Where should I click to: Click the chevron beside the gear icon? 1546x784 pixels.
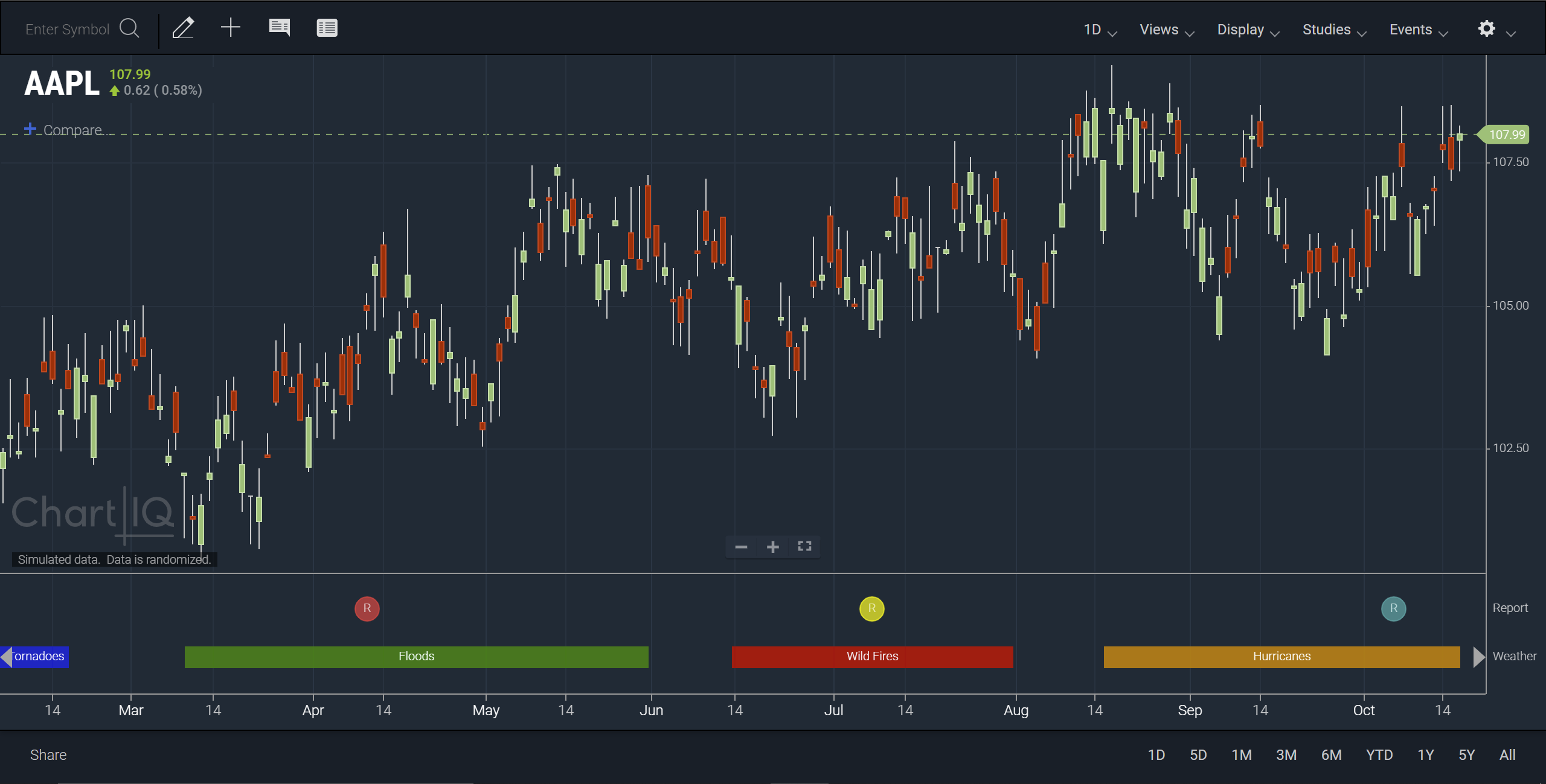tap(1511, 33)
